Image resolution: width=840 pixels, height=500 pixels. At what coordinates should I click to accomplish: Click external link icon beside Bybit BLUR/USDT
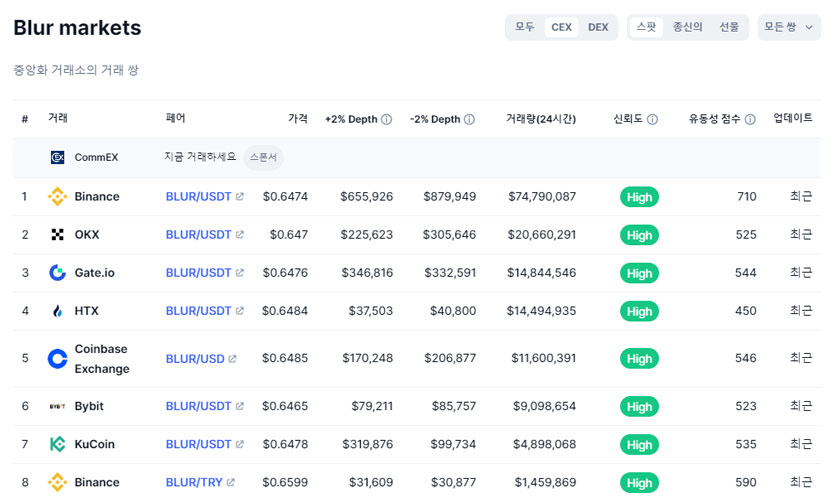pos(239,406)
